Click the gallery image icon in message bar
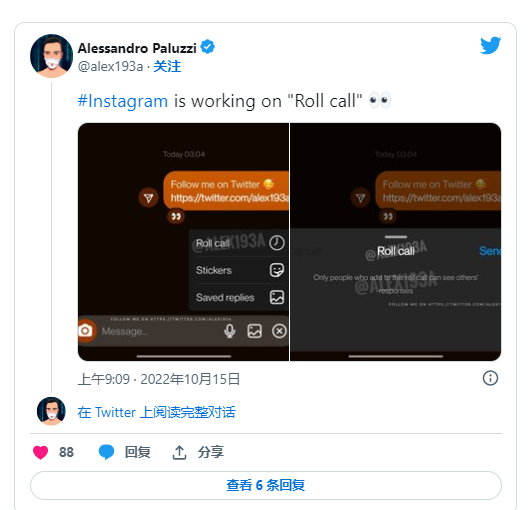The width and height of the screenshot is (530, 510). tap(255, 331)
